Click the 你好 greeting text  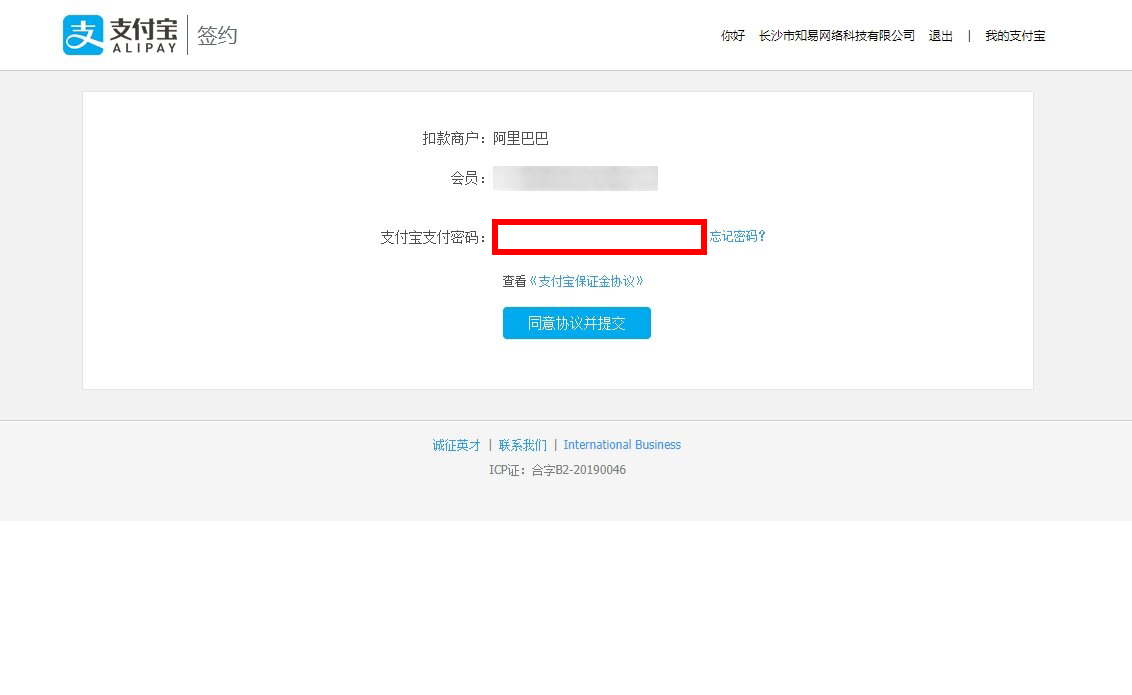[x=733, y=36]
